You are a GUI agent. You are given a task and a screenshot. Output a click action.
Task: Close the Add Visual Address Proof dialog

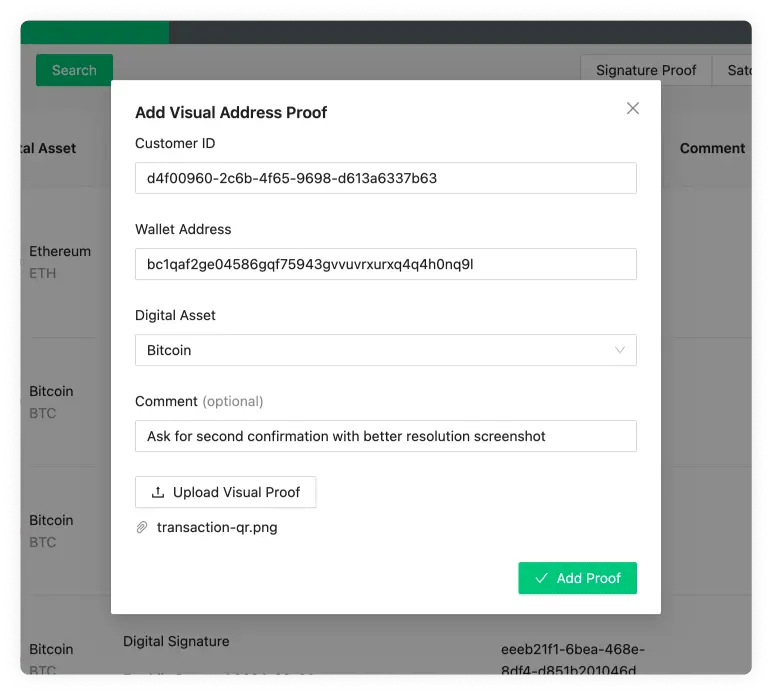click(x=632, y=108)
